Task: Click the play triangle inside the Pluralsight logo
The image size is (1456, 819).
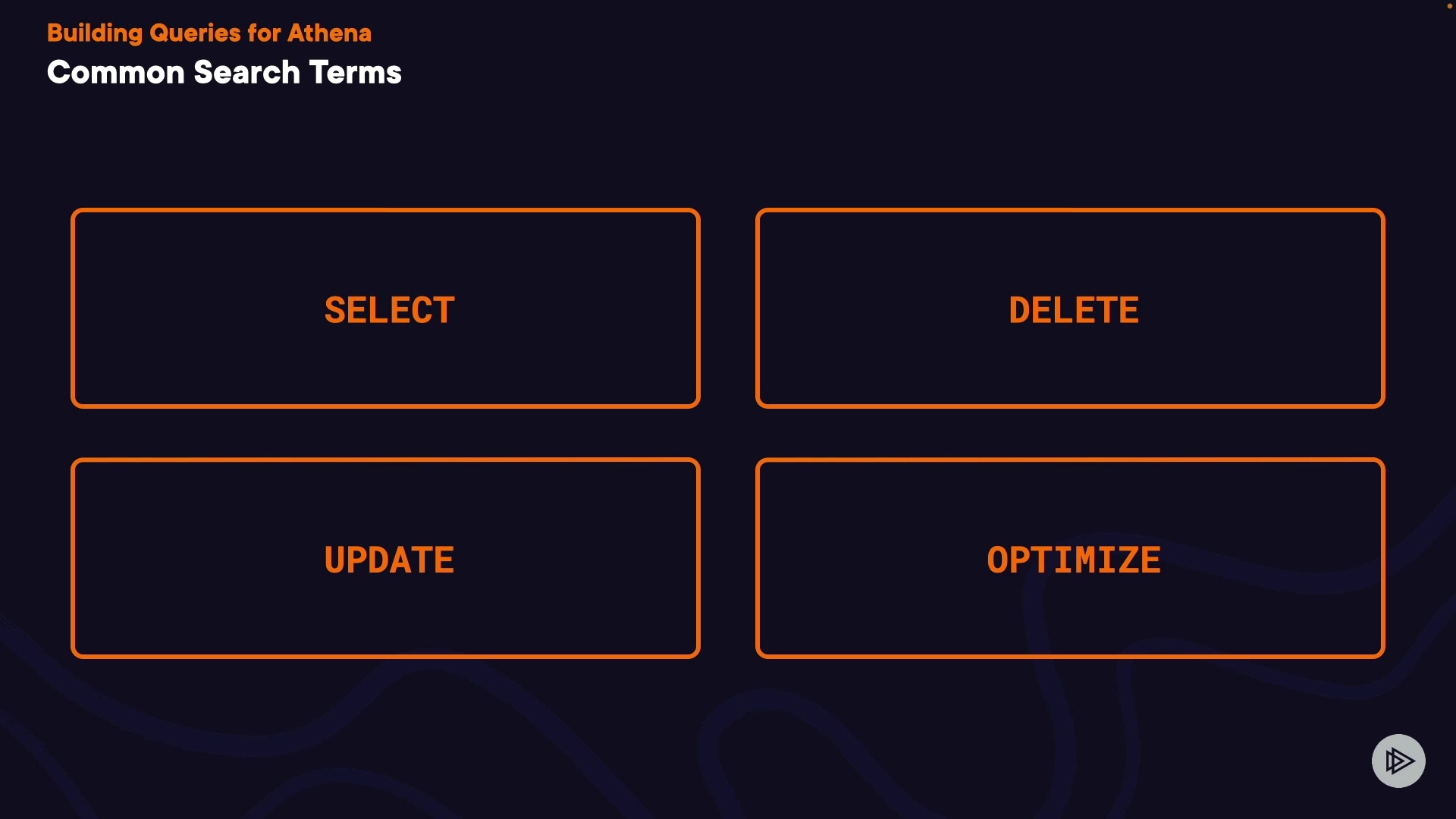Action: point(1401,761)
